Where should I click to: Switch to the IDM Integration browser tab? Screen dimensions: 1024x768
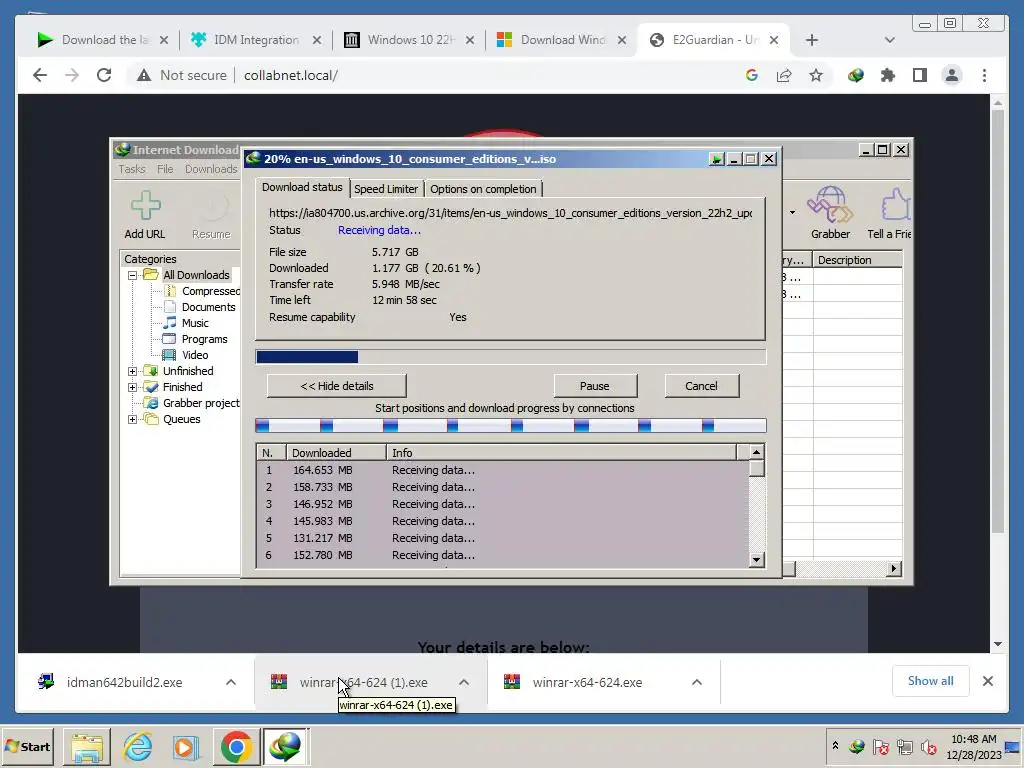coord(257,40)
